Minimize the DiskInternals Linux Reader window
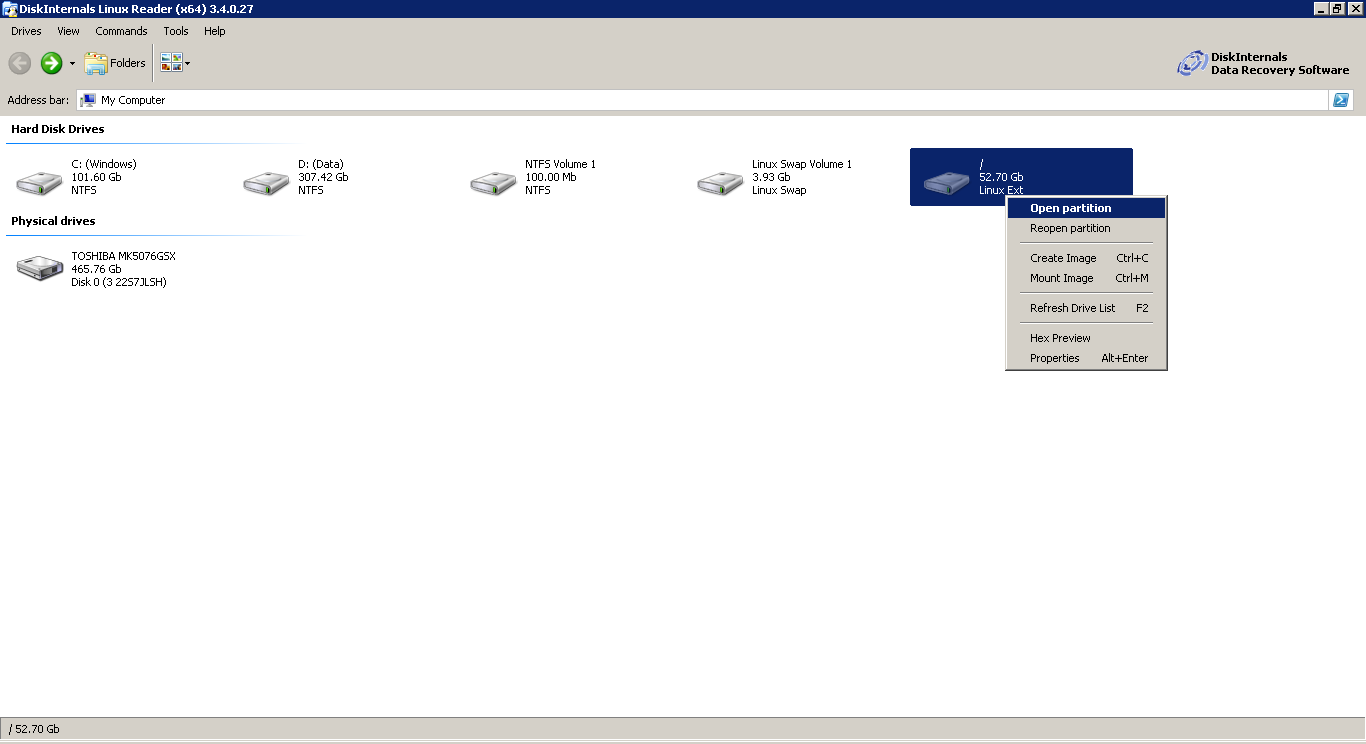 [1320, 8]
